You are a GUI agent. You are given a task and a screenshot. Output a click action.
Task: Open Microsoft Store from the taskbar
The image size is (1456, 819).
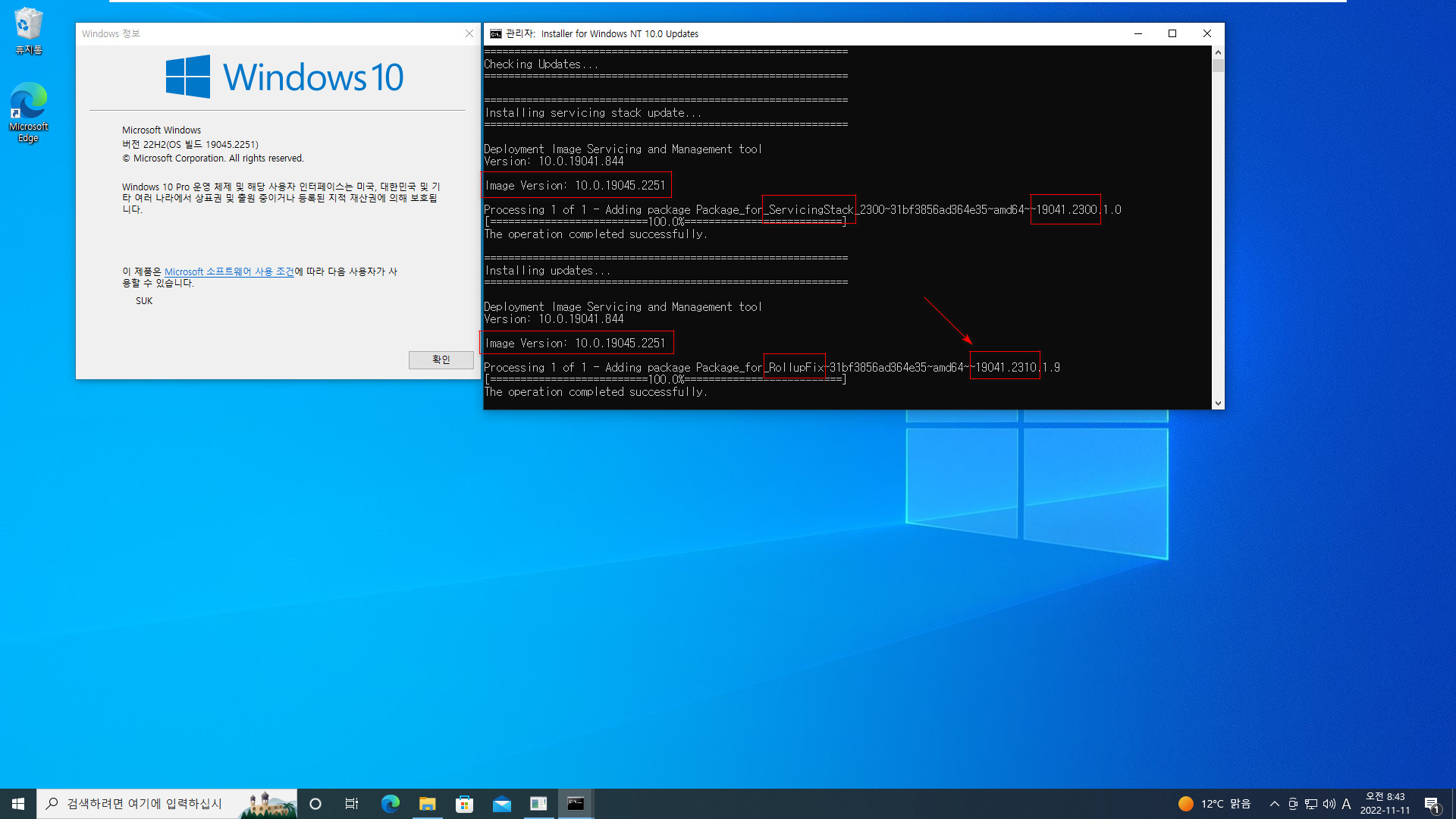tap(464, 804)
